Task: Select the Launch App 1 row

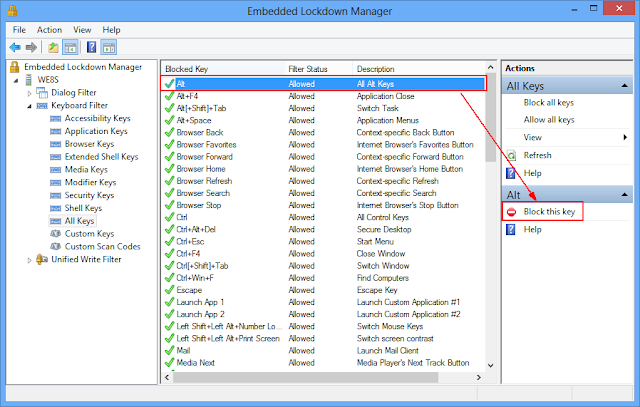Action: (x=323, y=302)
